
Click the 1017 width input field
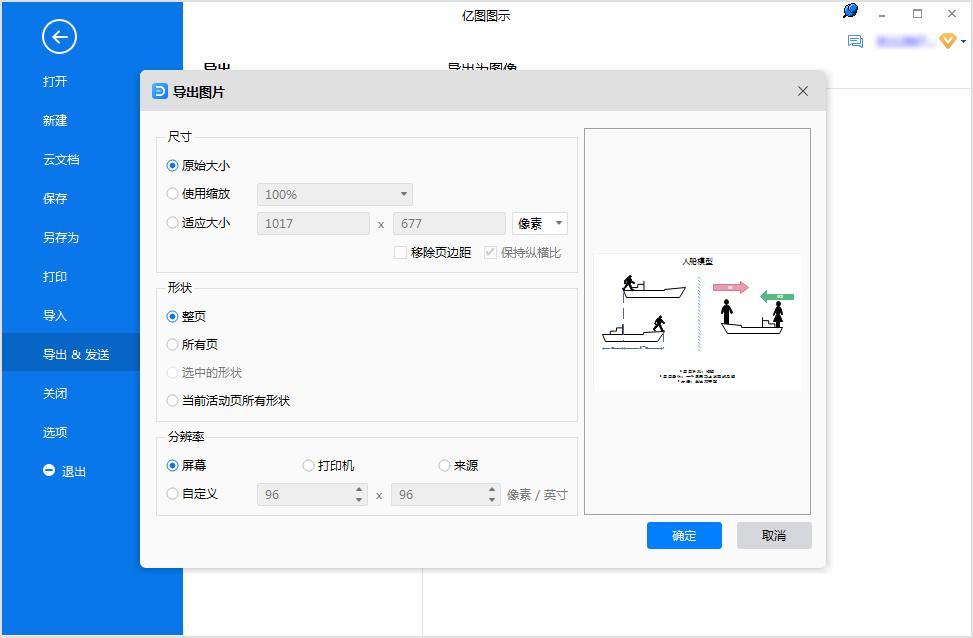[312, 223]
